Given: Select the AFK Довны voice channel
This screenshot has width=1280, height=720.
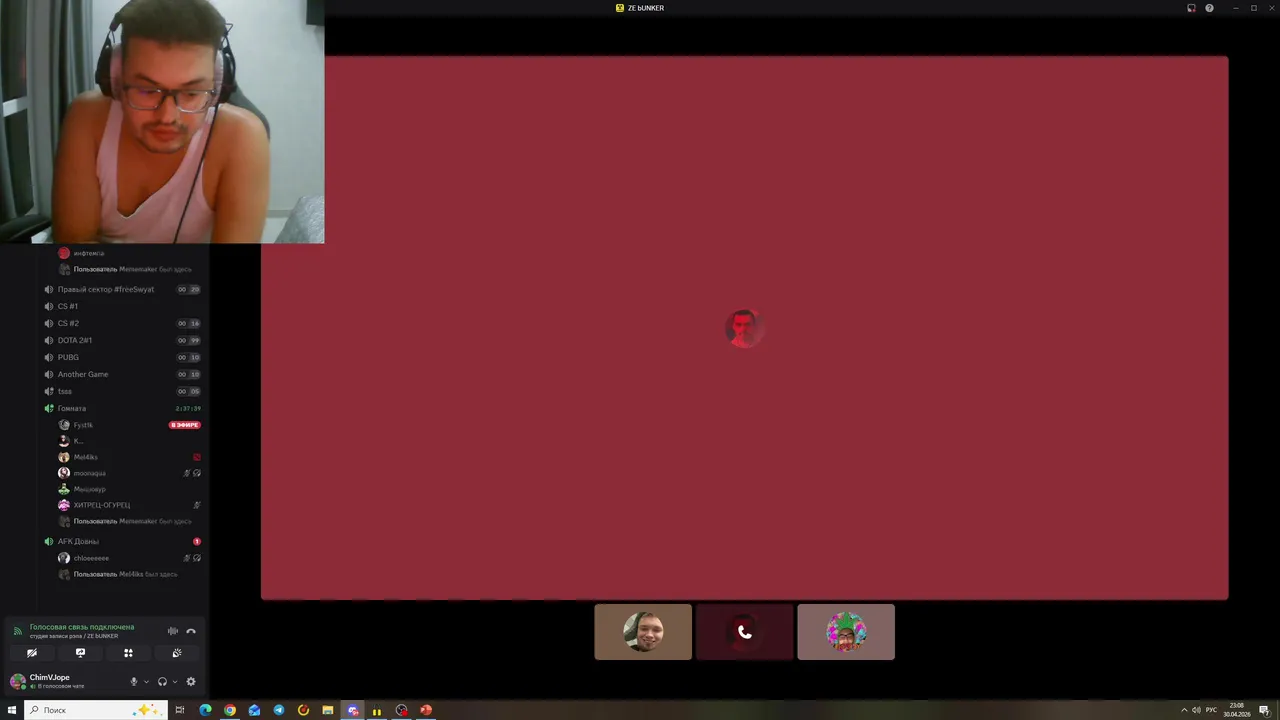Looking at the screenshot, I should (123, 541).
